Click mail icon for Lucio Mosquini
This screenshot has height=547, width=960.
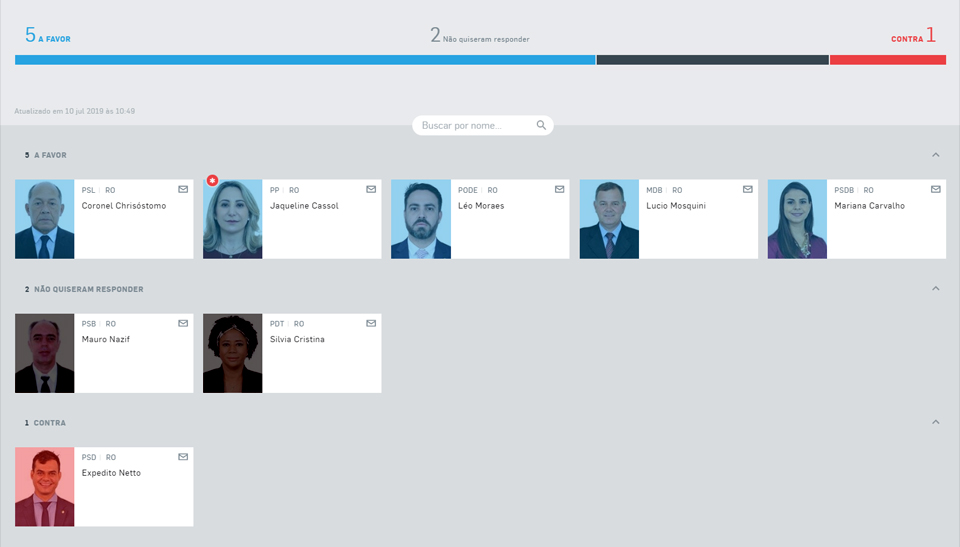[748, 189]
